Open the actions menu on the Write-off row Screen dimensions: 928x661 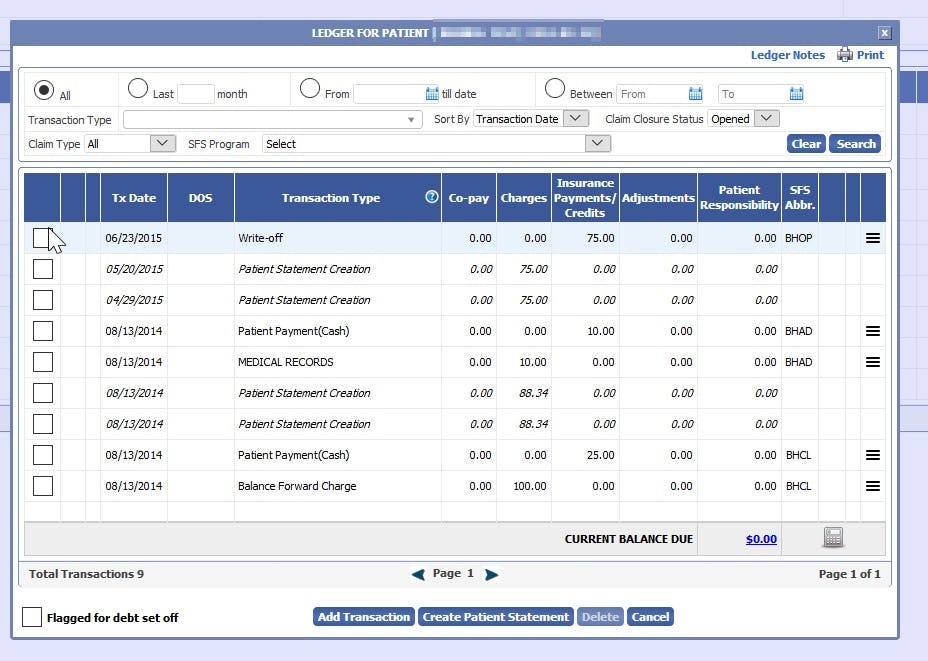[872, 238]
